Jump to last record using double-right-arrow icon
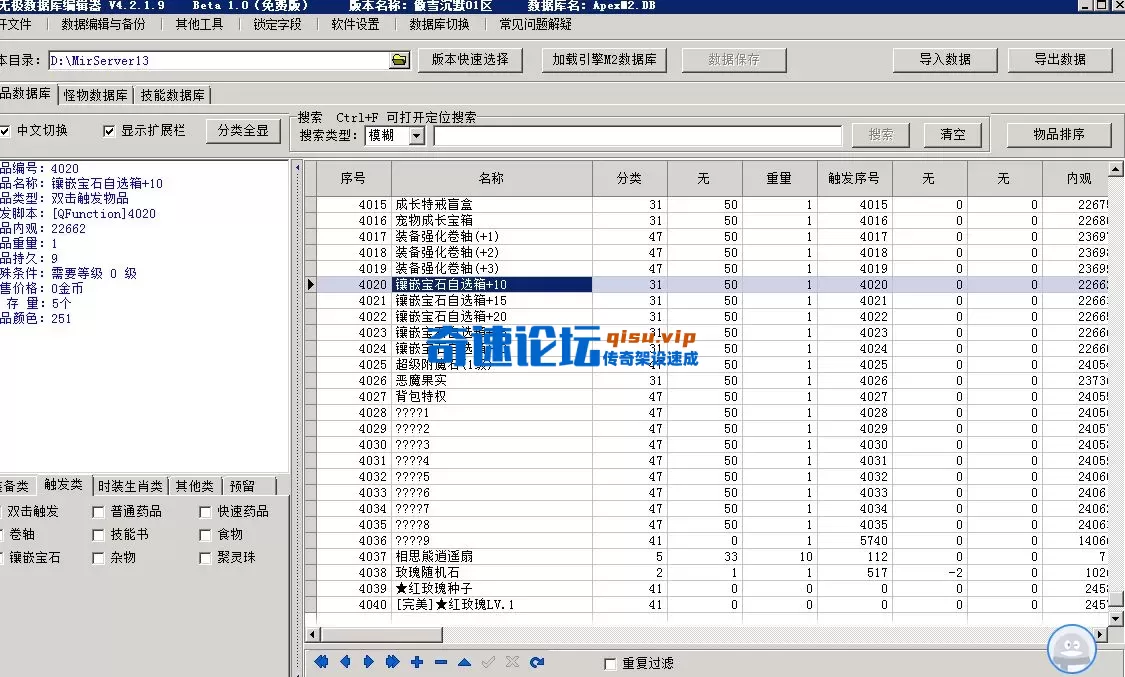Screen dimensions: 1125x677 392,661
